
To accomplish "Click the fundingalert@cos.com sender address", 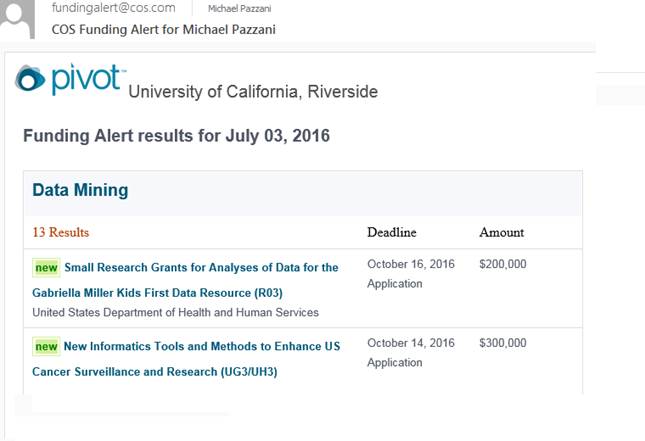I will click(114, 8).
